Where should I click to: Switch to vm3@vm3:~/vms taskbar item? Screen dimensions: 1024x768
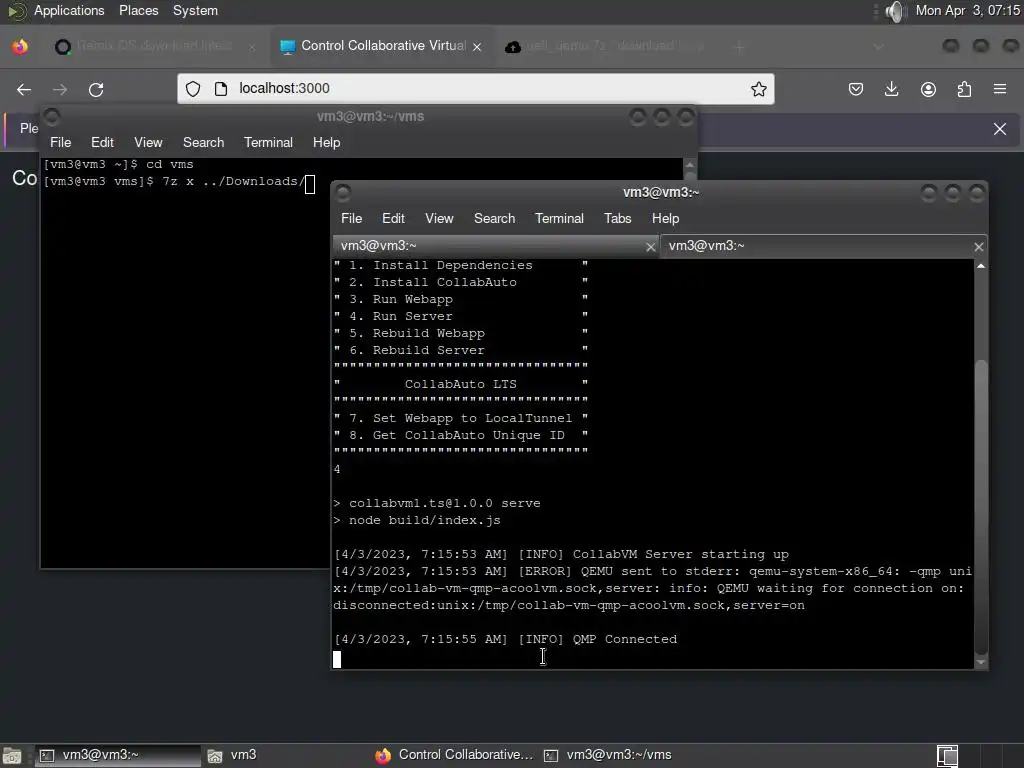[x=608, y=755]
